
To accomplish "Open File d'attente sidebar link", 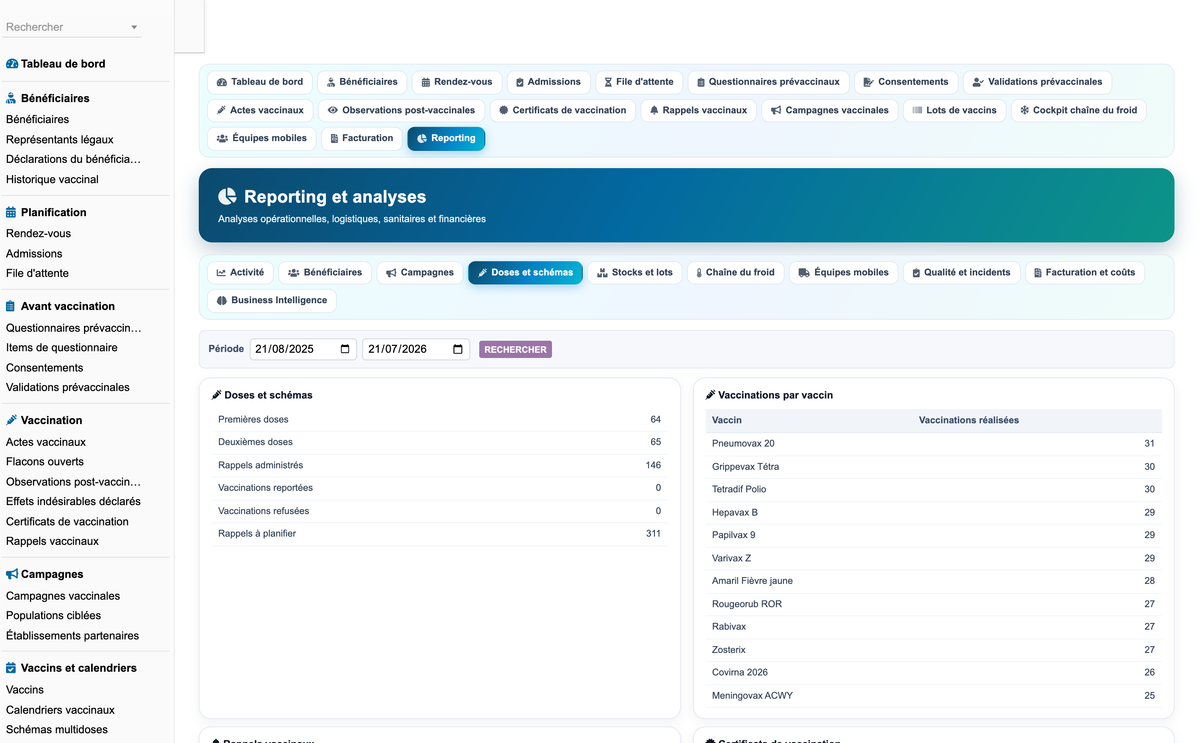I will coord(37,273).
